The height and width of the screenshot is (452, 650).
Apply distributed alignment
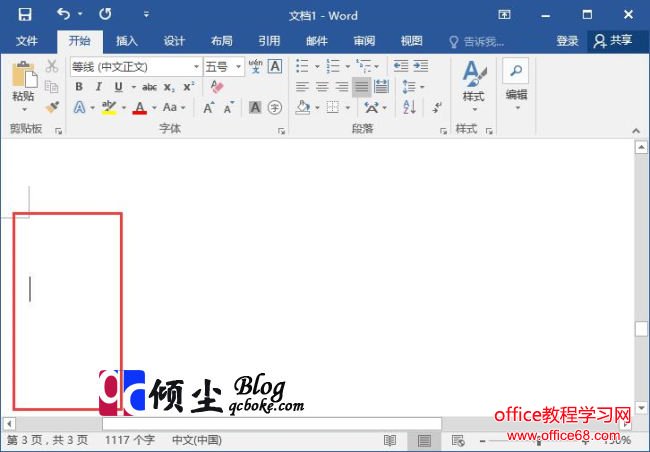point(381,87)
